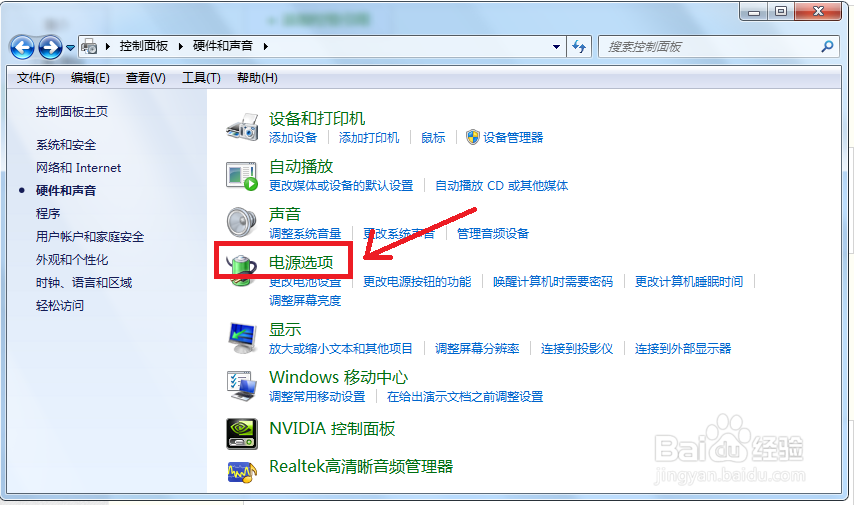Viewport: 854px width, 505px height.
Task: Open 程序 in sidebar
Action: [48, 214]
